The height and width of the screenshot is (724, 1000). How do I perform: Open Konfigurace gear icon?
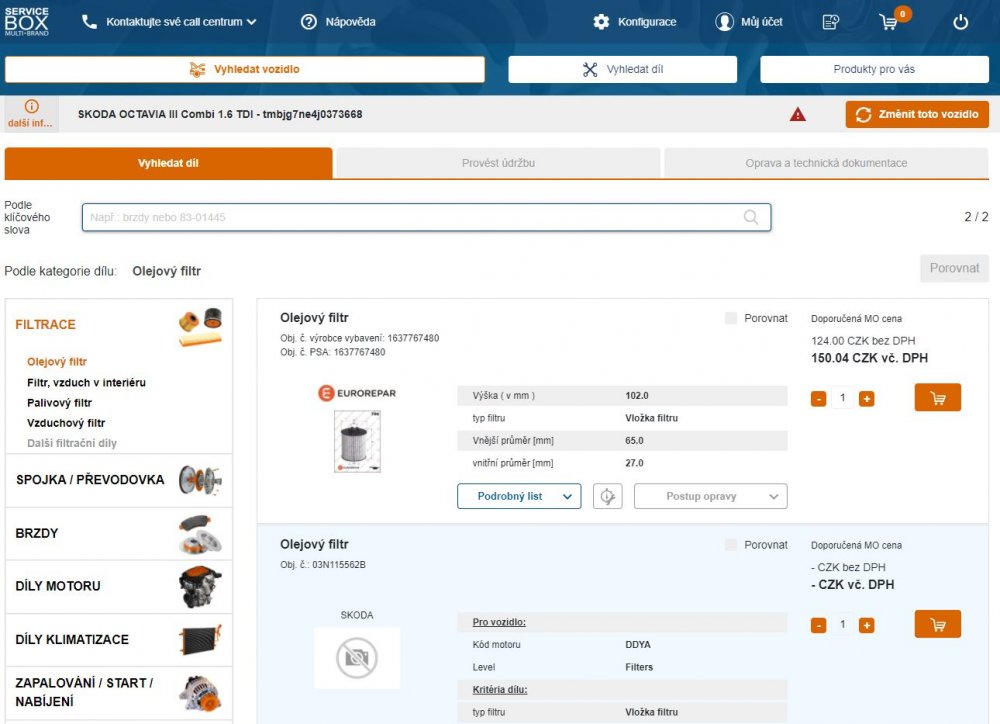[601, 22]
